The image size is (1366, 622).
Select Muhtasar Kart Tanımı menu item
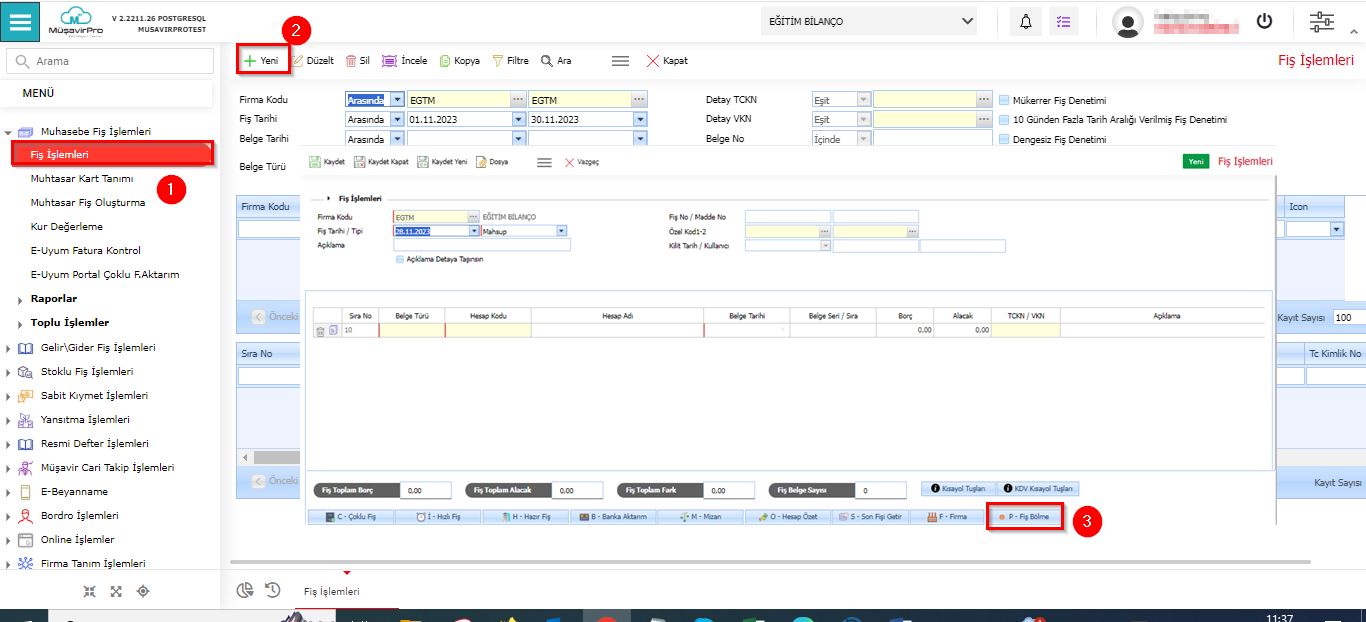82,179
